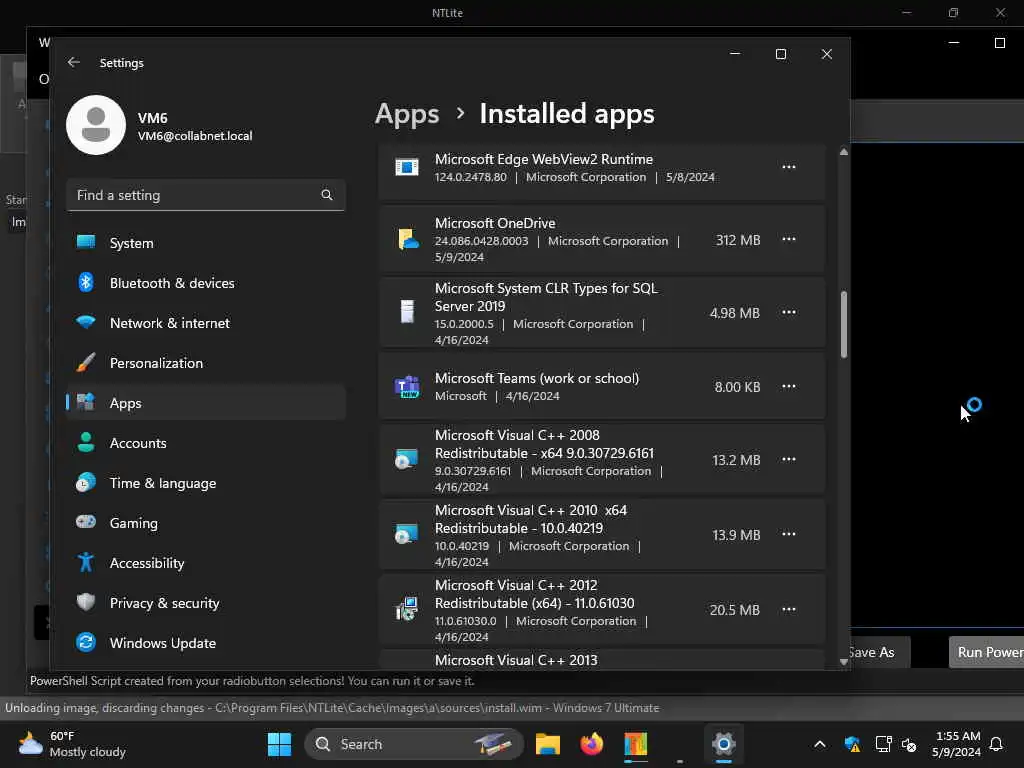Click the Visual C++ 2010 app icon

tap(406, 534)
